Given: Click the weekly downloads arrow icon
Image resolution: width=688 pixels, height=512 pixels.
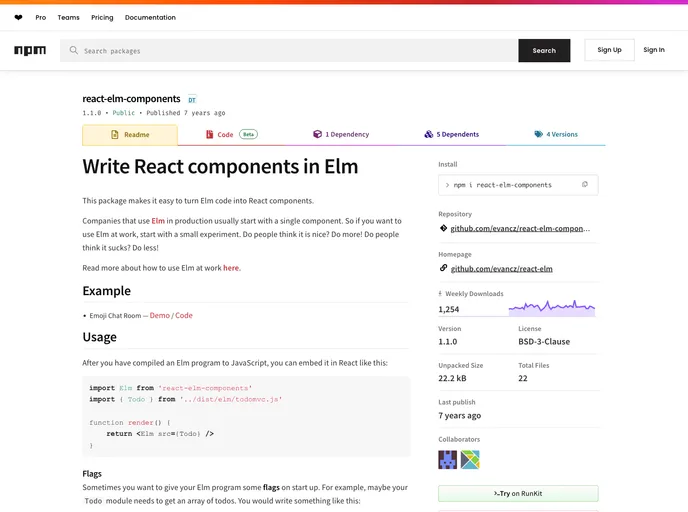Looking at the screenshot, I should pyautogui.click(x=440, y=294).
